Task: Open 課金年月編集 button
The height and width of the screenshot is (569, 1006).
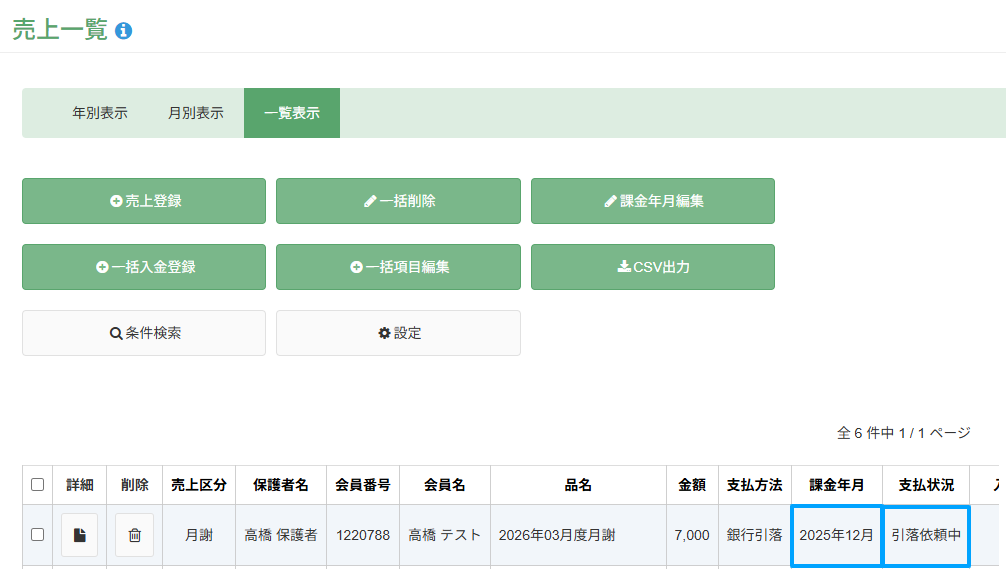Action: [x=652, y=201]
